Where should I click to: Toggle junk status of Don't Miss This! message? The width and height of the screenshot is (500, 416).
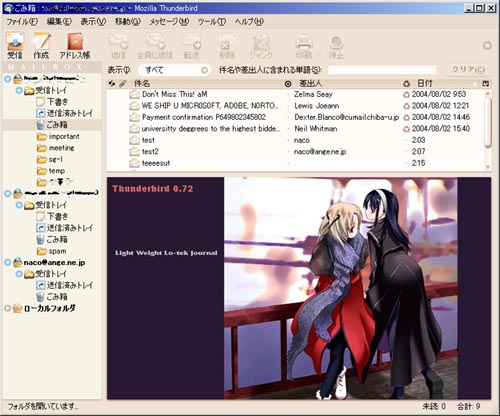tap(406, 94)
